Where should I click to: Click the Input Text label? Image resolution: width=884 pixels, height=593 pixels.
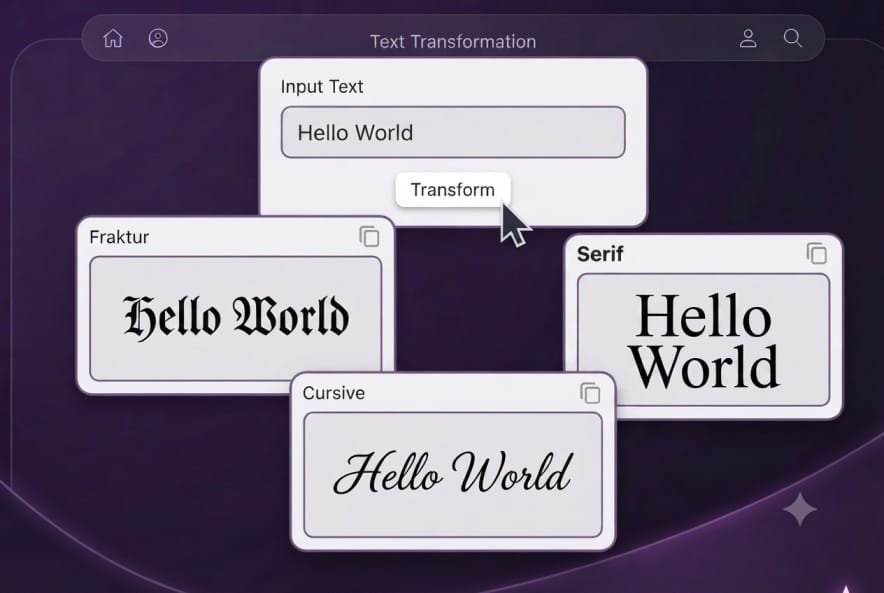pyautogui.click(x=322, y=87)
